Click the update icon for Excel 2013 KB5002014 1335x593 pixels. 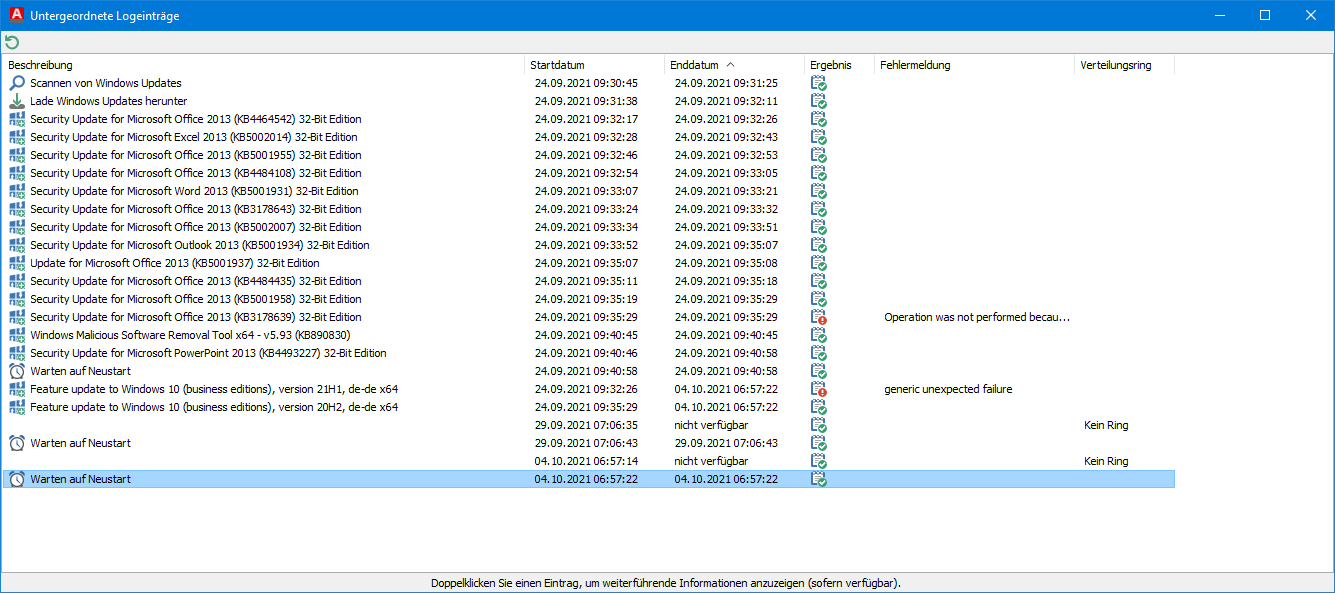tap(17, 137)
